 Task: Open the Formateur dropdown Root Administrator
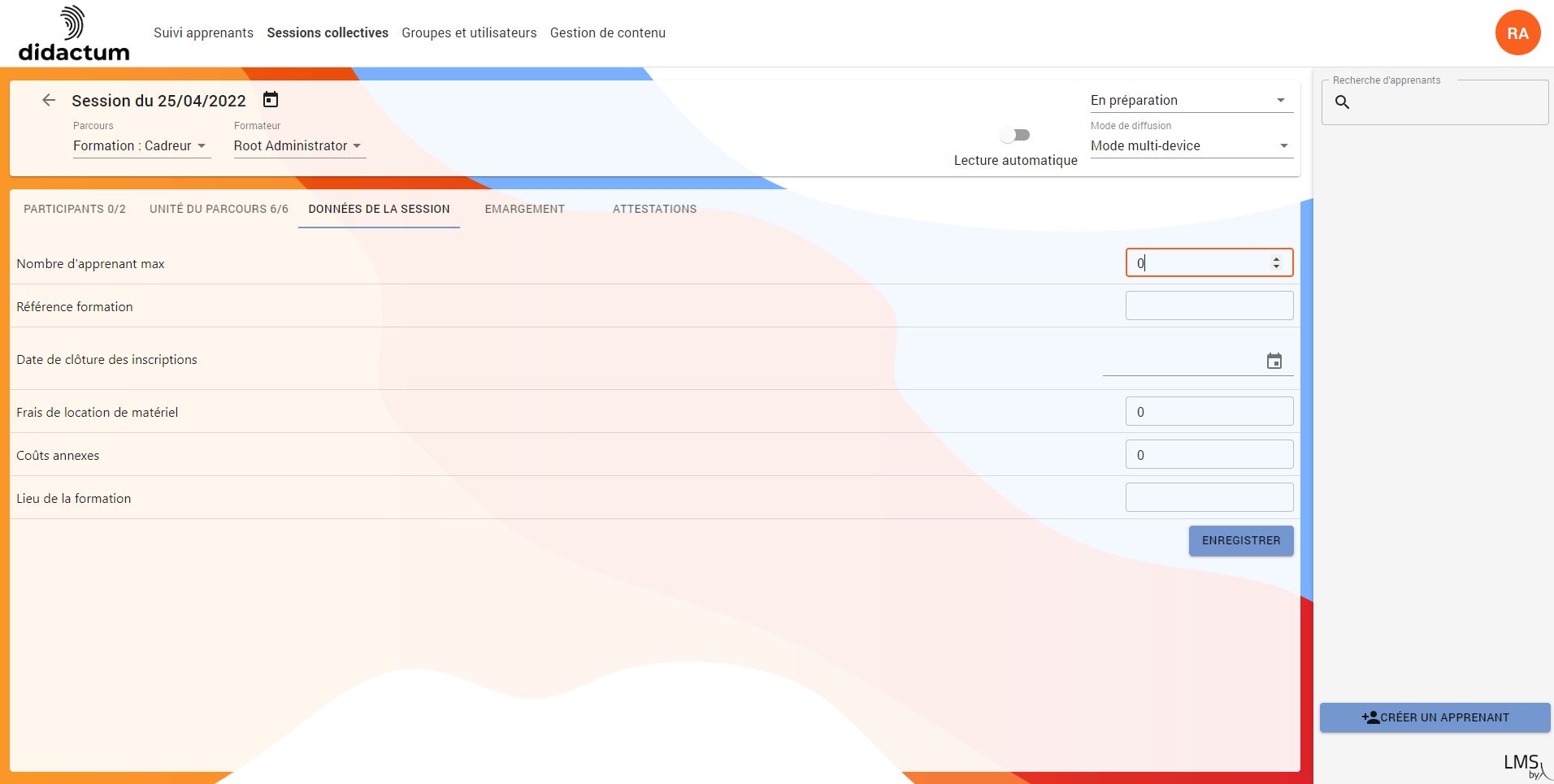point(300,146)
